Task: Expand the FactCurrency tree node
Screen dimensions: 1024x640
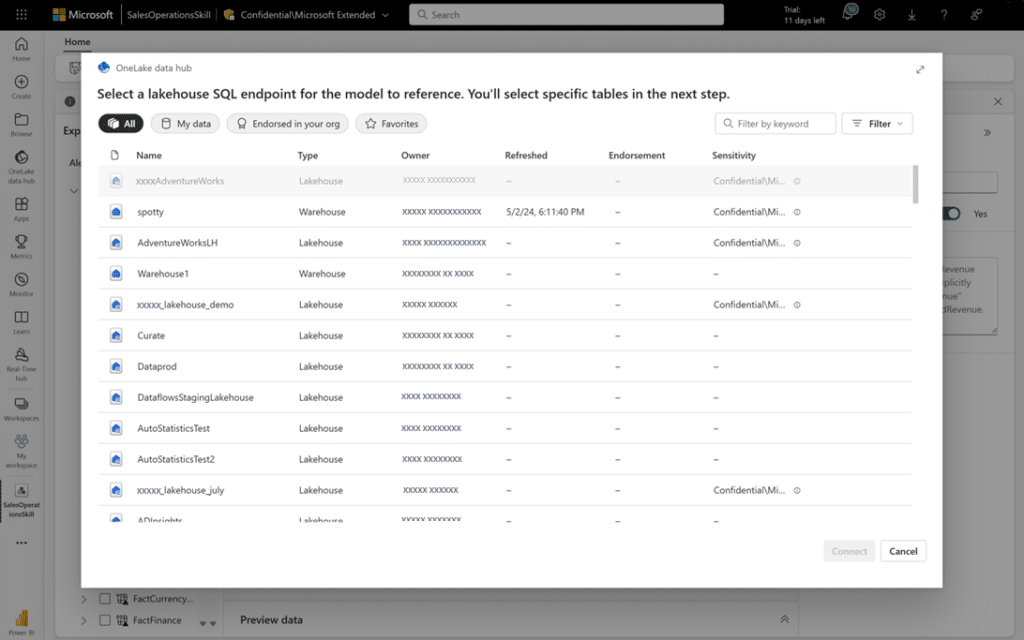Action: (x=84, y=598)
